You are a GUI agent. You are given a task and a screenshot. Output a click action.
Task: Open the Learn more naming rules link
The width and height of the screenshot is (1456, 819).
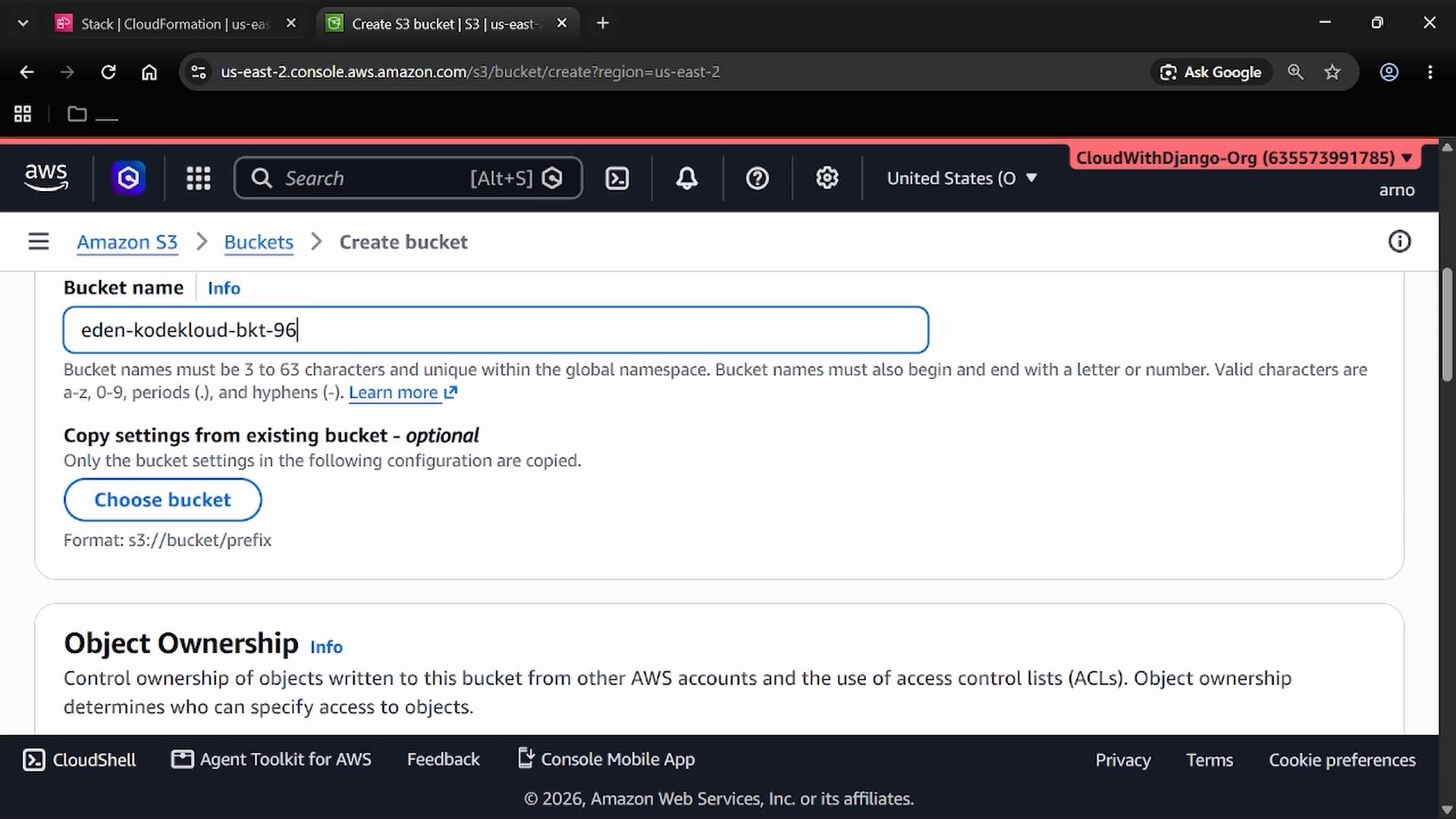[403, 393]
